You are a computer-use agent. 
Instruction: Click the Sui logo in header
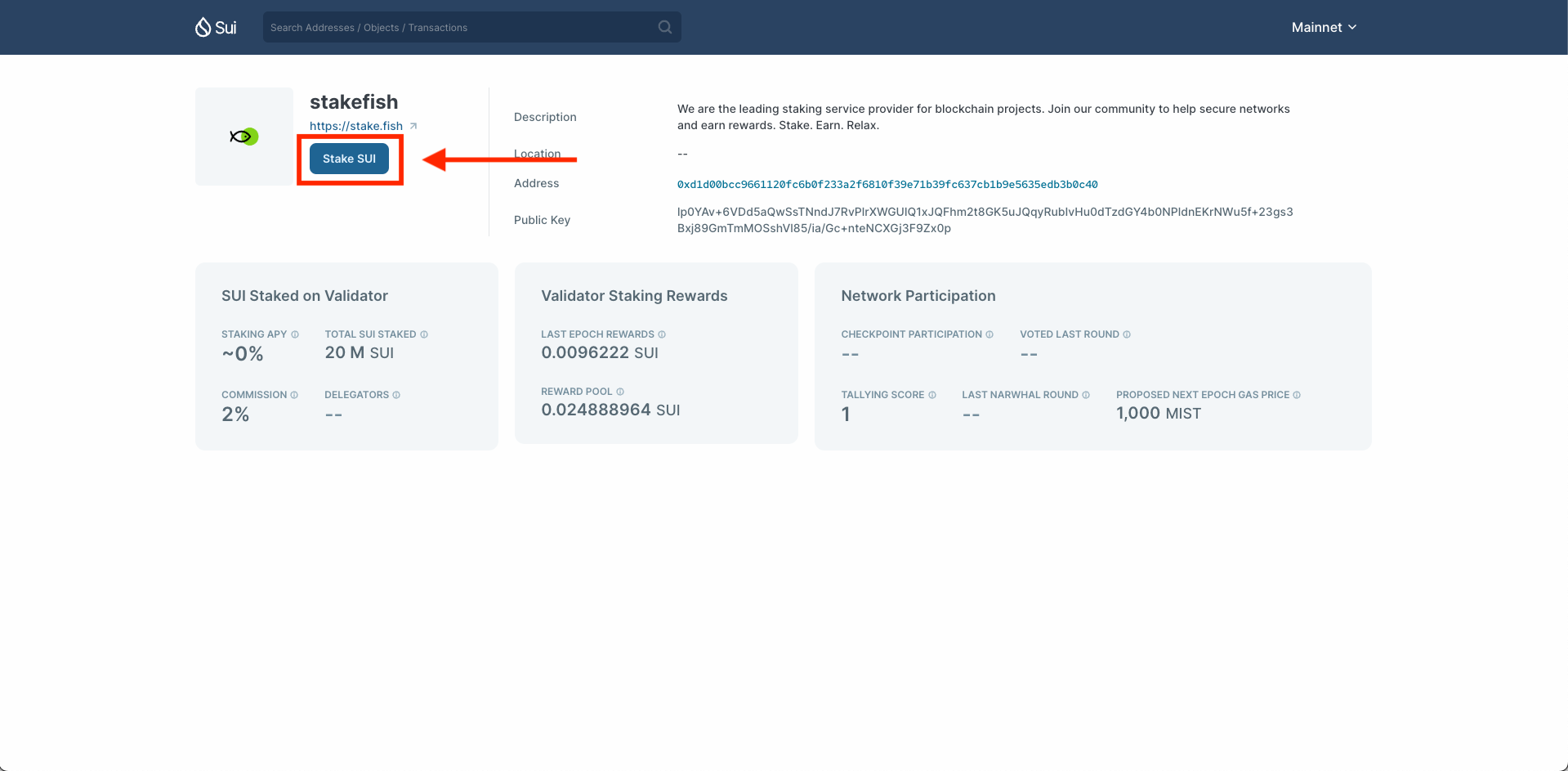216,27
